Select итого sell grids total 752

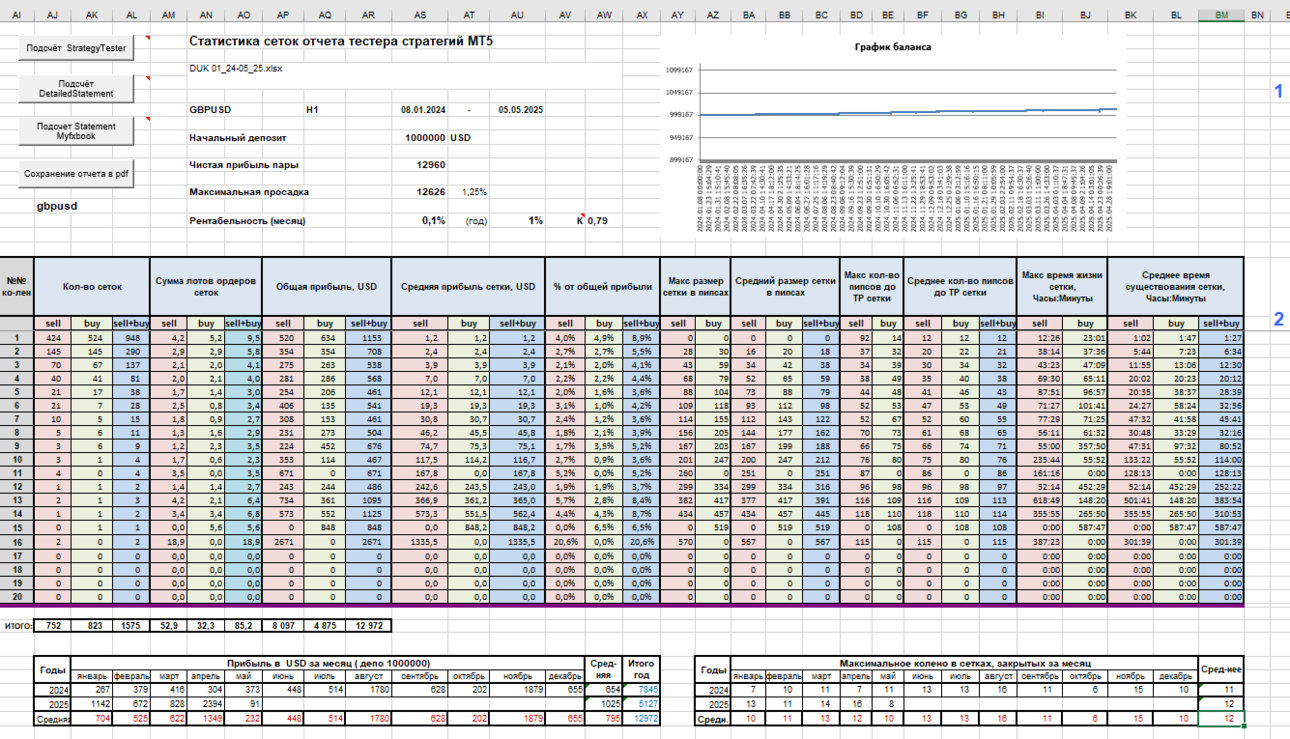52,625
